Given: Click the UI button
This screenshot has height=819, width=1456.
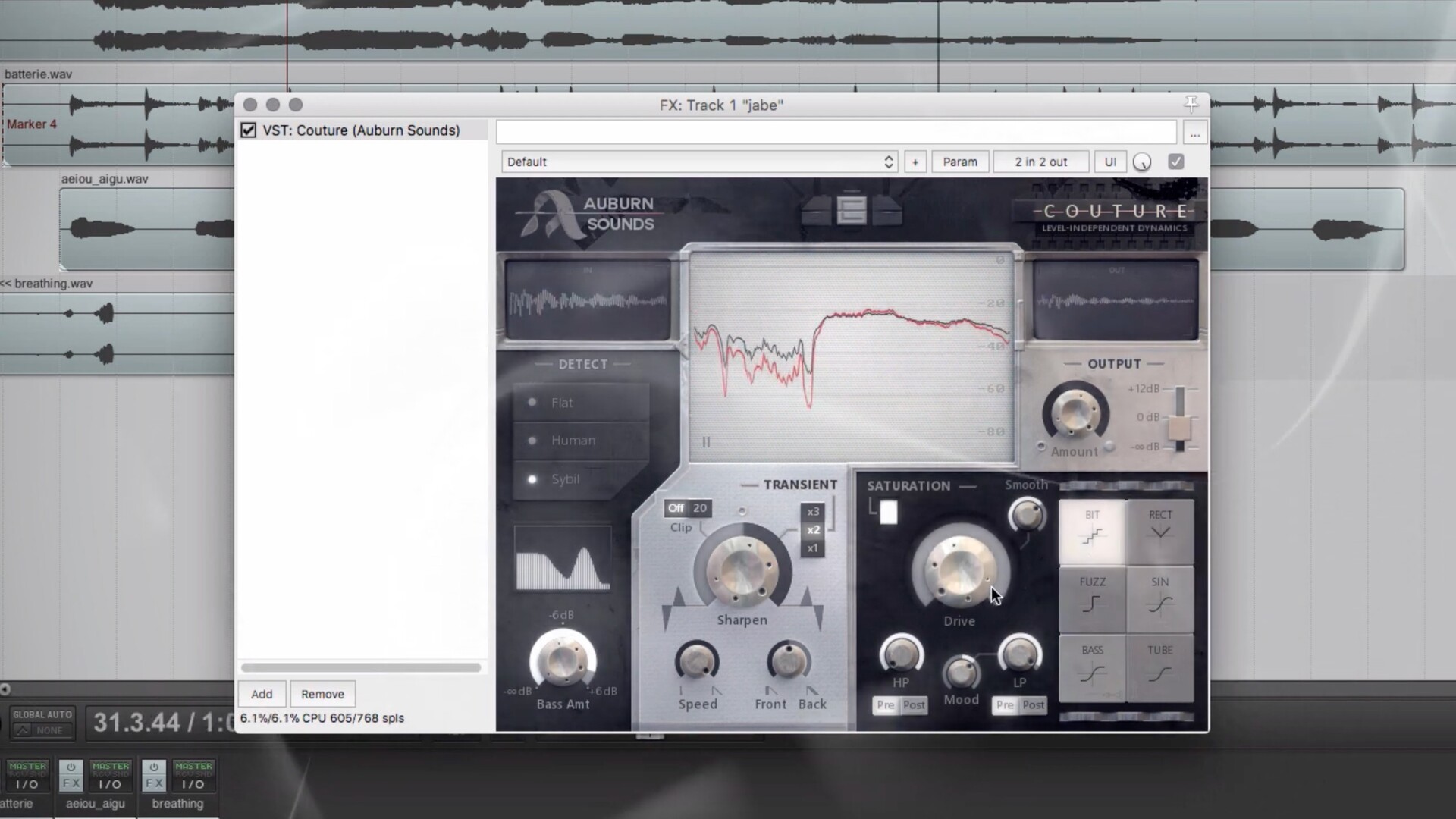Looking at the screenshot, I should (1110, 162).
